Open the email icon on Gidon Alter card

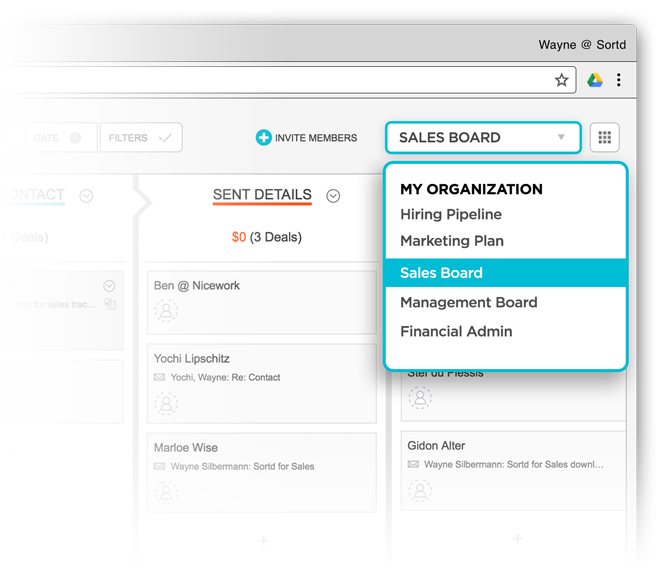pyautogui.click(x=413, y=464)
